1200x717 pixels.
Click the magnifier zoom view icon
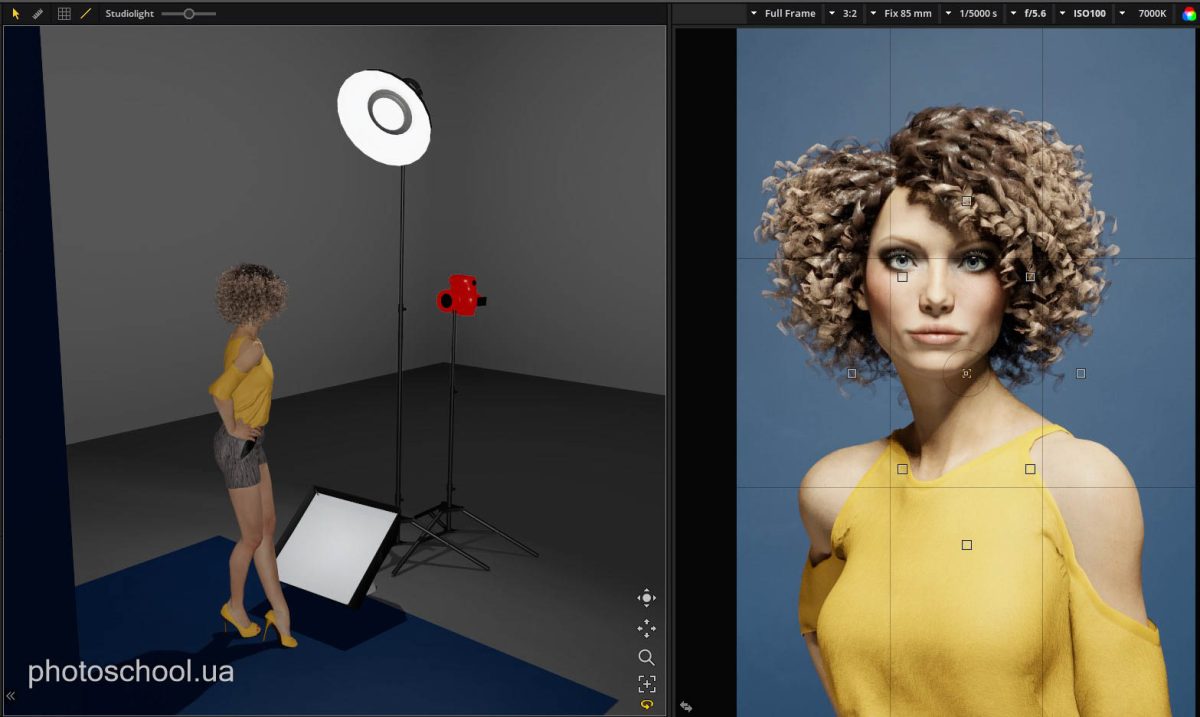pos(646,657)
